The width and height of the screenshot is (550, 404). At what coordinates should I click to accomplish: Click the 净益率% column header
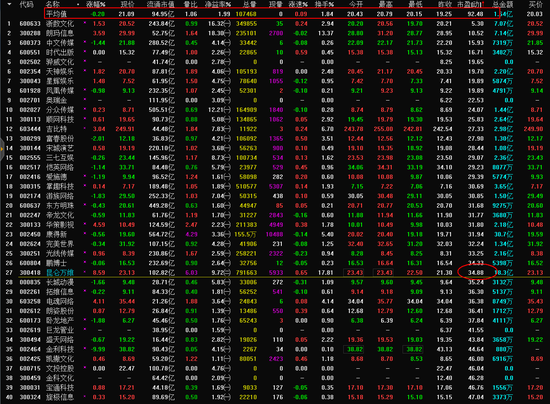point(218,4)
